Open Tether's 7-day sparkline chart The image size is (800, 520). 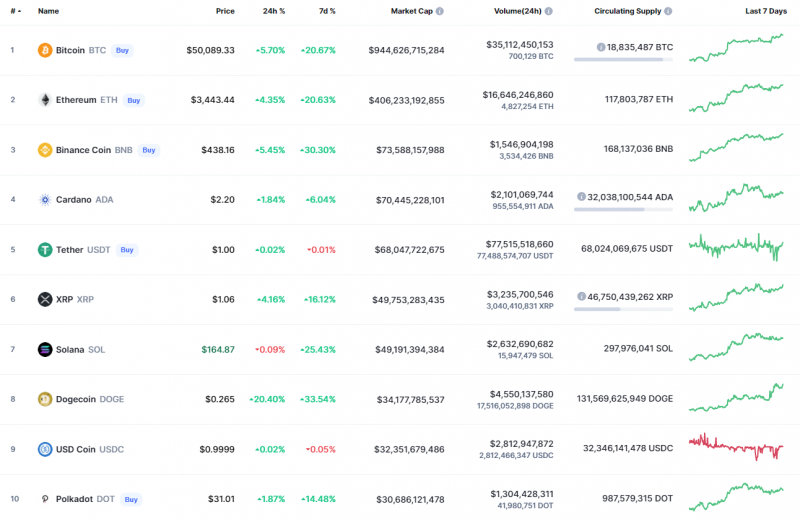point(736,247)
